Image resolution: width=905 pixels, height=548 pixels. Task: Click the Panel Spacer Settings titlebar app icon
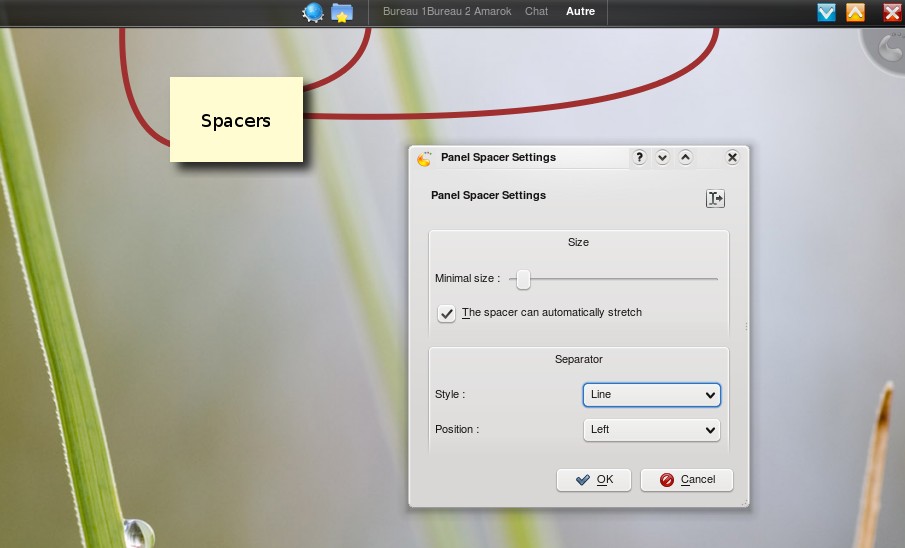424,158
